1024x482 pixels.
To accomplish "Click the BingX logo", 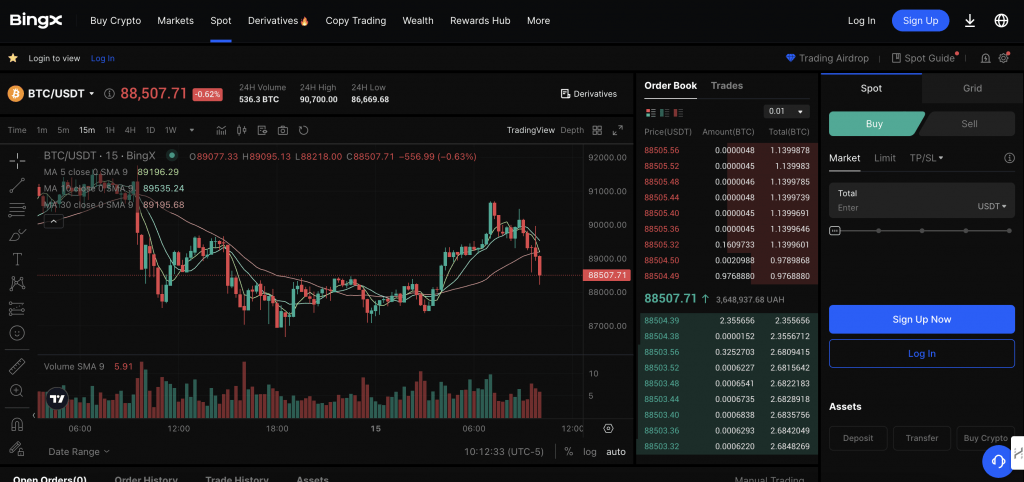I will tap(36, 20).
